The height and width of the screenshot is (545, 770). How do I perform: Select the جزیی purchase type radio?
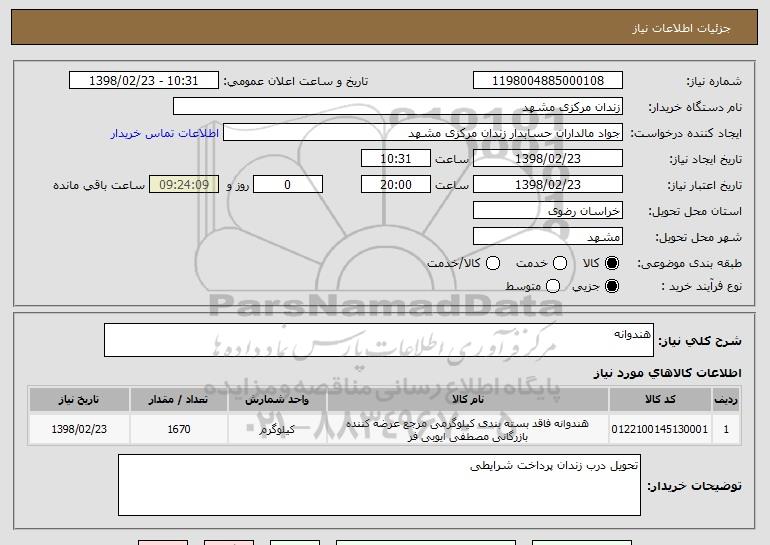pyautogui.click(x=612, y=286)
